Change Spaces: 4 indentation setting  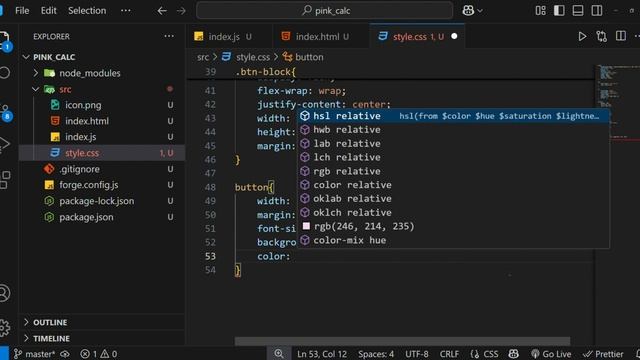(376, 354)
